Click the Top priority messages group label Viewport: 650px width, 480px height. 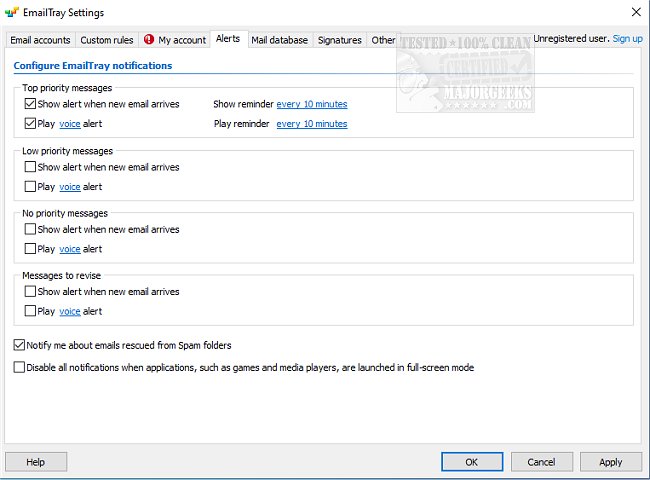coord(67,88)
